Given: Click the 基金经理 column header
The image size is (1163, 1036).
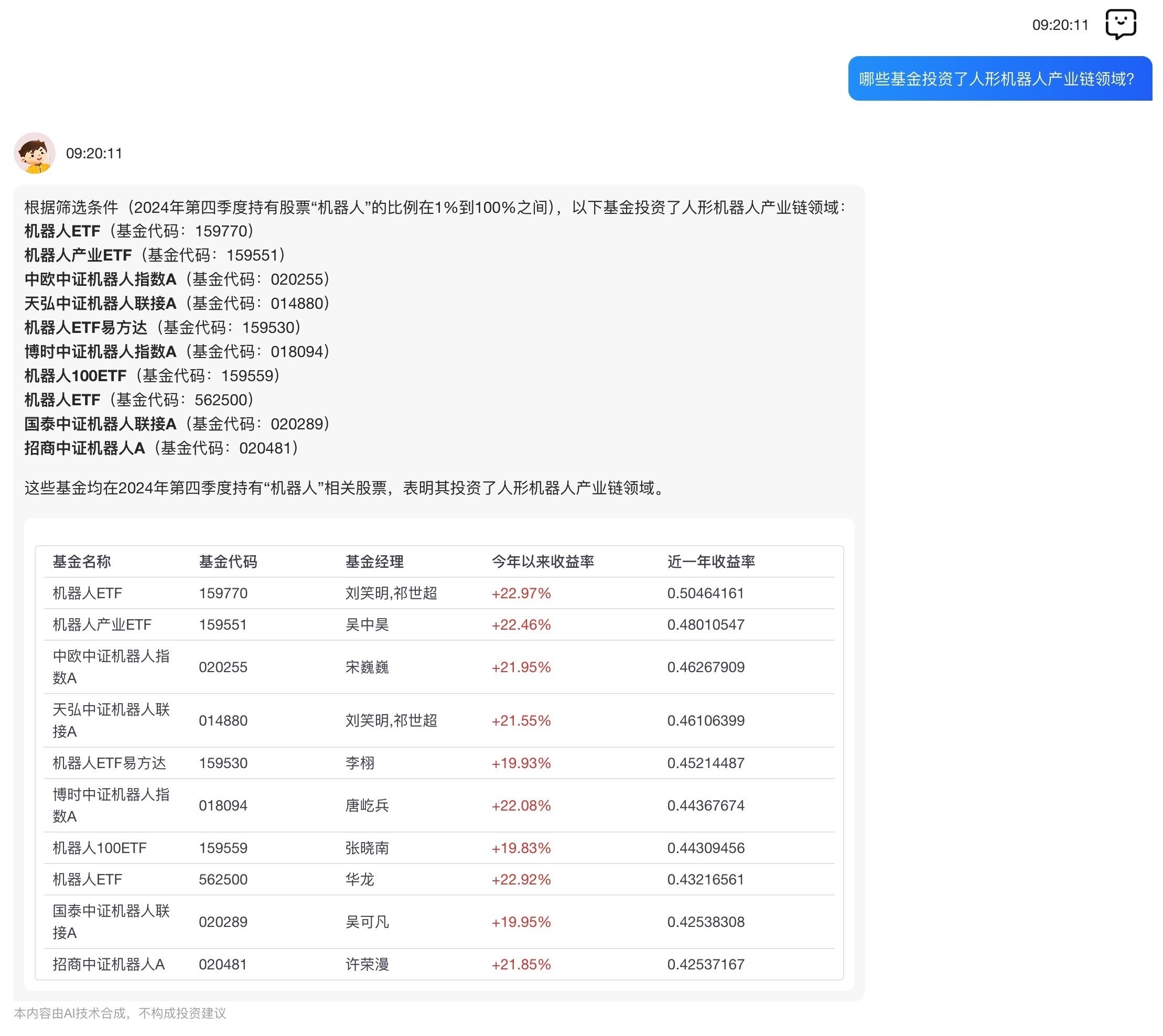Looking at the screenshot, I should click(x=374, y=562).
